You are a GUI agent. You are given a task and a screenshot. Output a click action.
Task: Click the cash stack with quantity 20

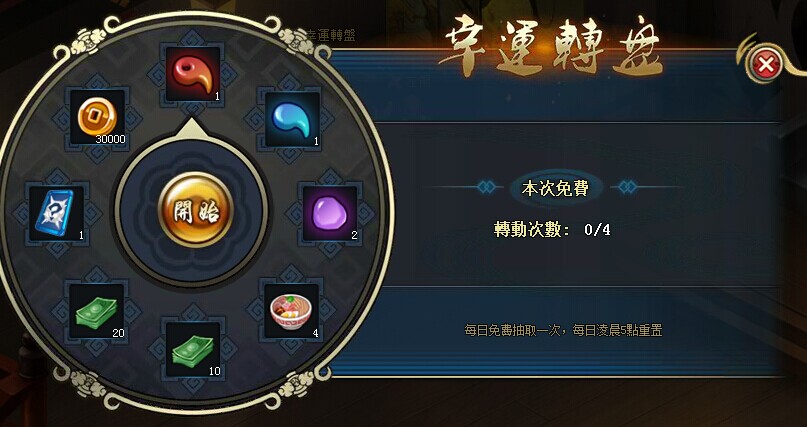(x=97, y=311)
